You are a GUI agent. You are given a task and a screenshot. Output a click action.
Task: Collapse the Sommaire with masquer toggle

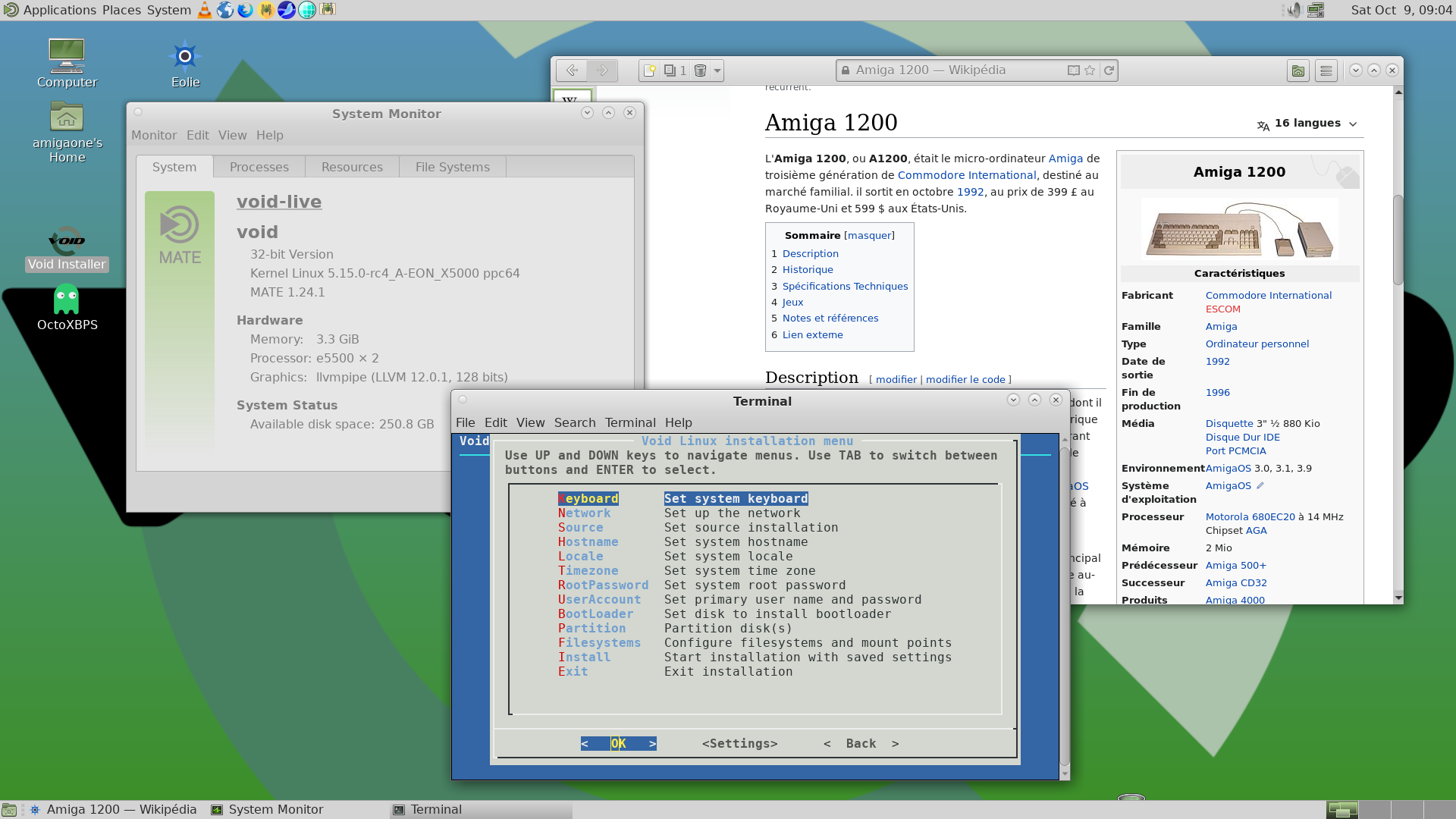(869, 236)
